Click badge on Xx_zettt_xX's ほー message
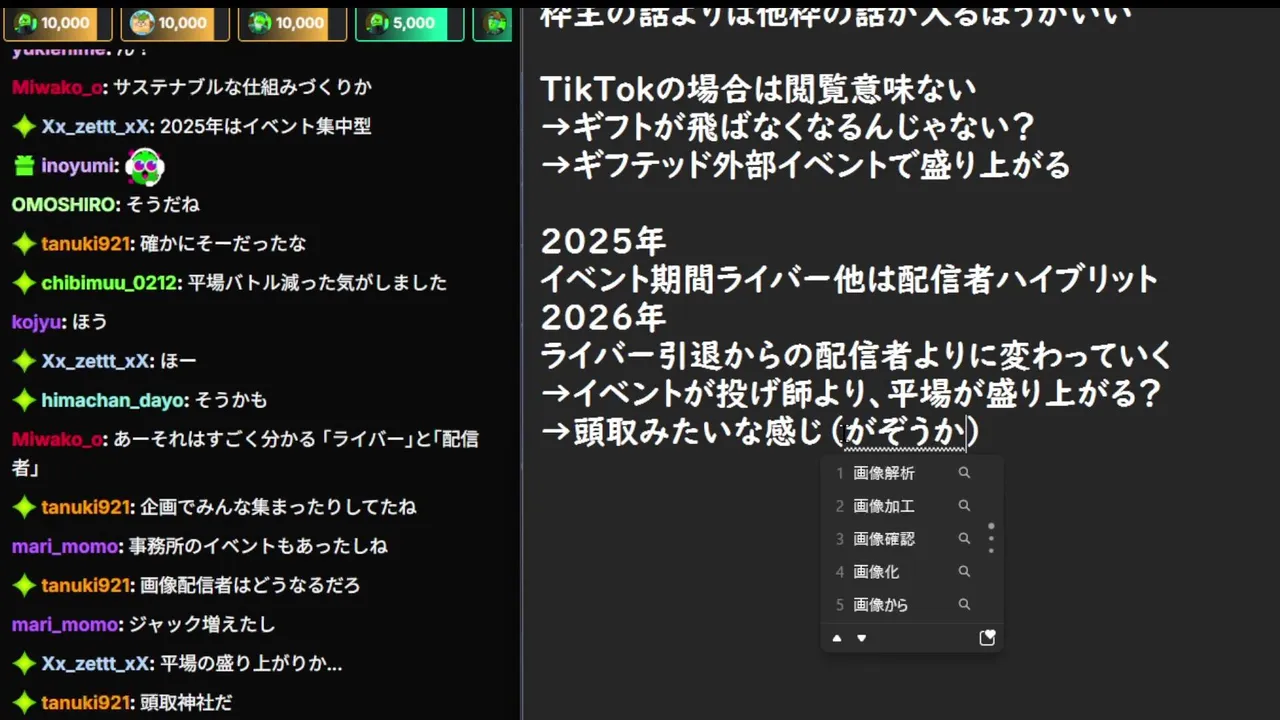1280x720 pixels. point(24,361)
